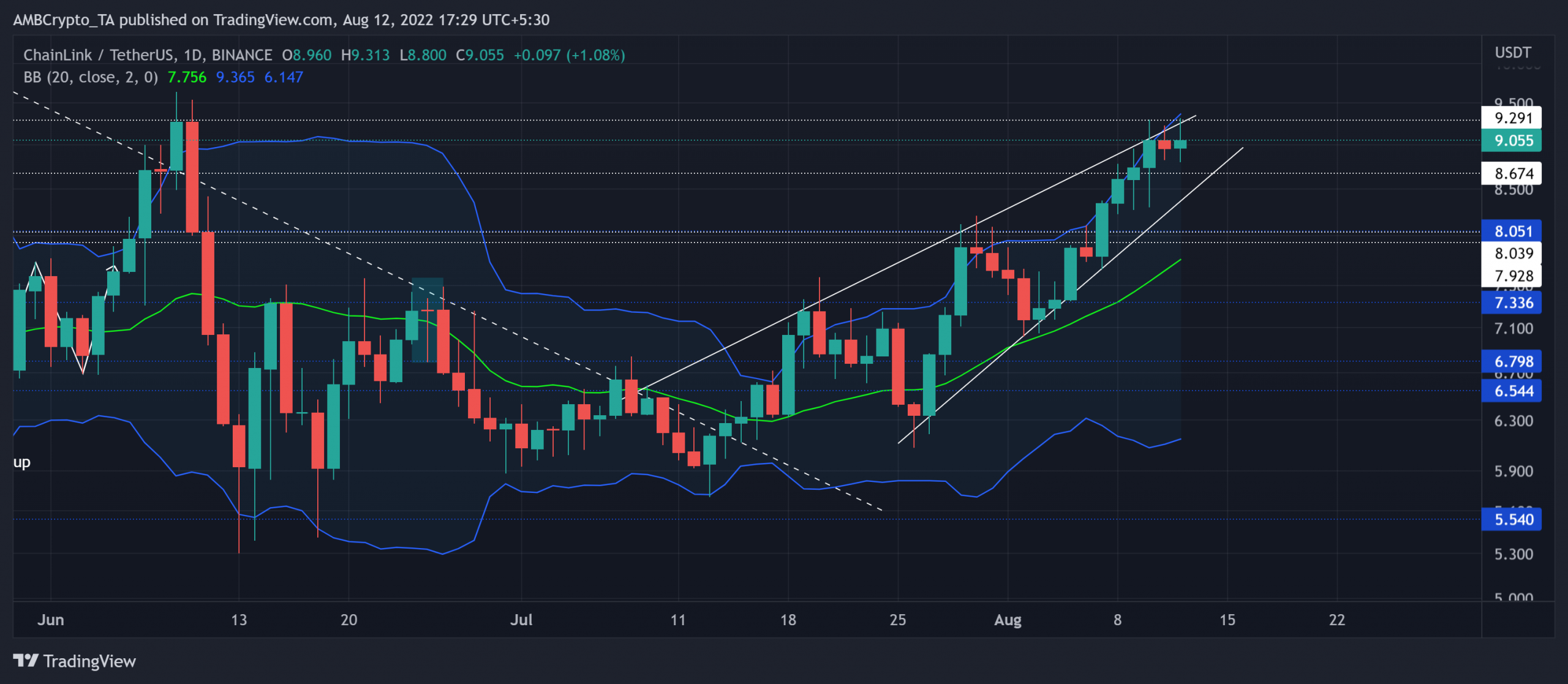Click the blue 7.336 price label

coord(1511,303)
